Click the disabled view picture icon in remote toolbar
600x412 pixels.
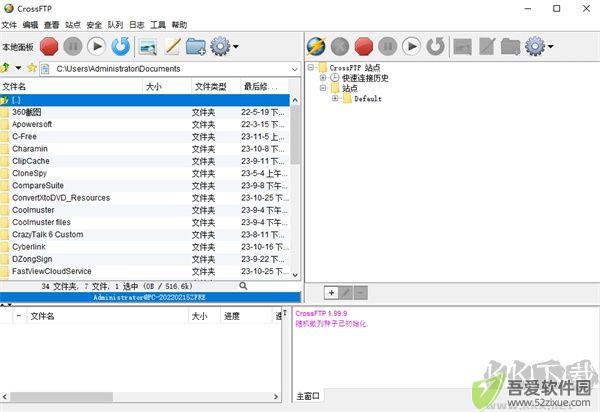click(x=462, y=47)
